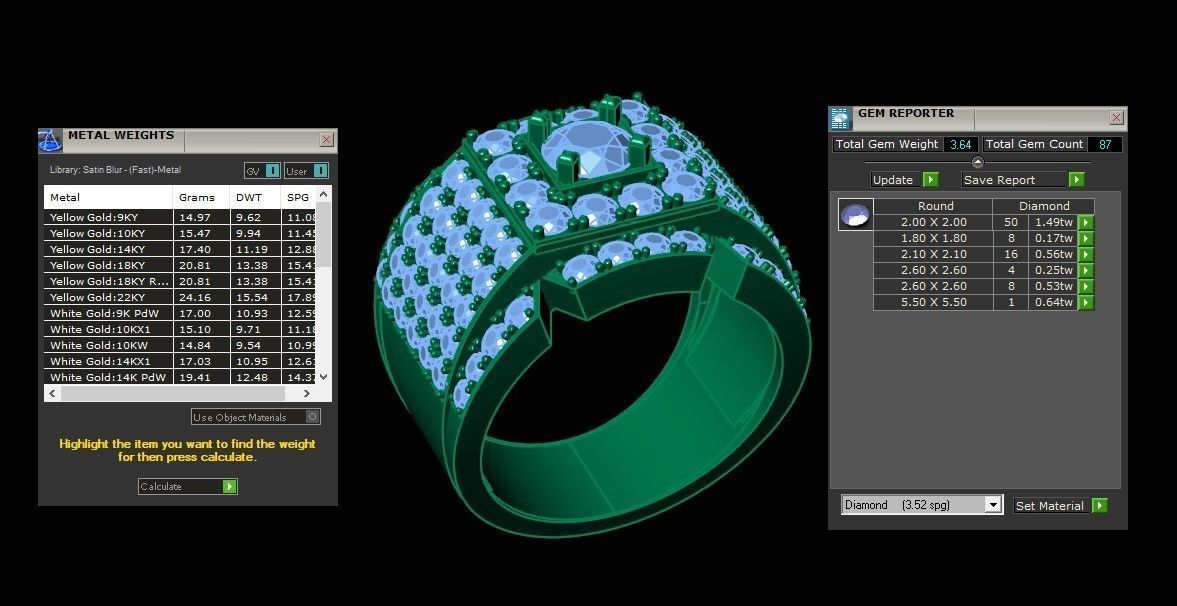Click green arrow beside 0.17tw row
Screen dimensions: 1177x606
coord(1085,238)
